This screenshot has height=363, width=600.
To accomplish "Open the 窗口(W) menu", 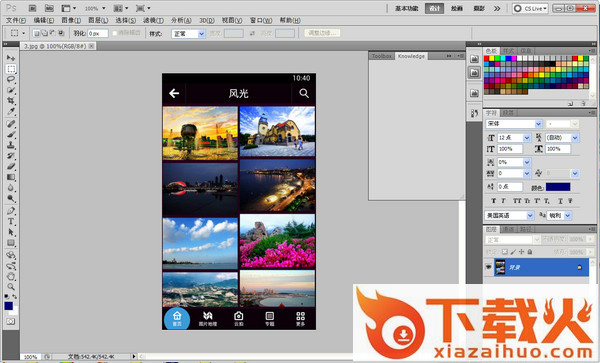I will coord(261,20).
